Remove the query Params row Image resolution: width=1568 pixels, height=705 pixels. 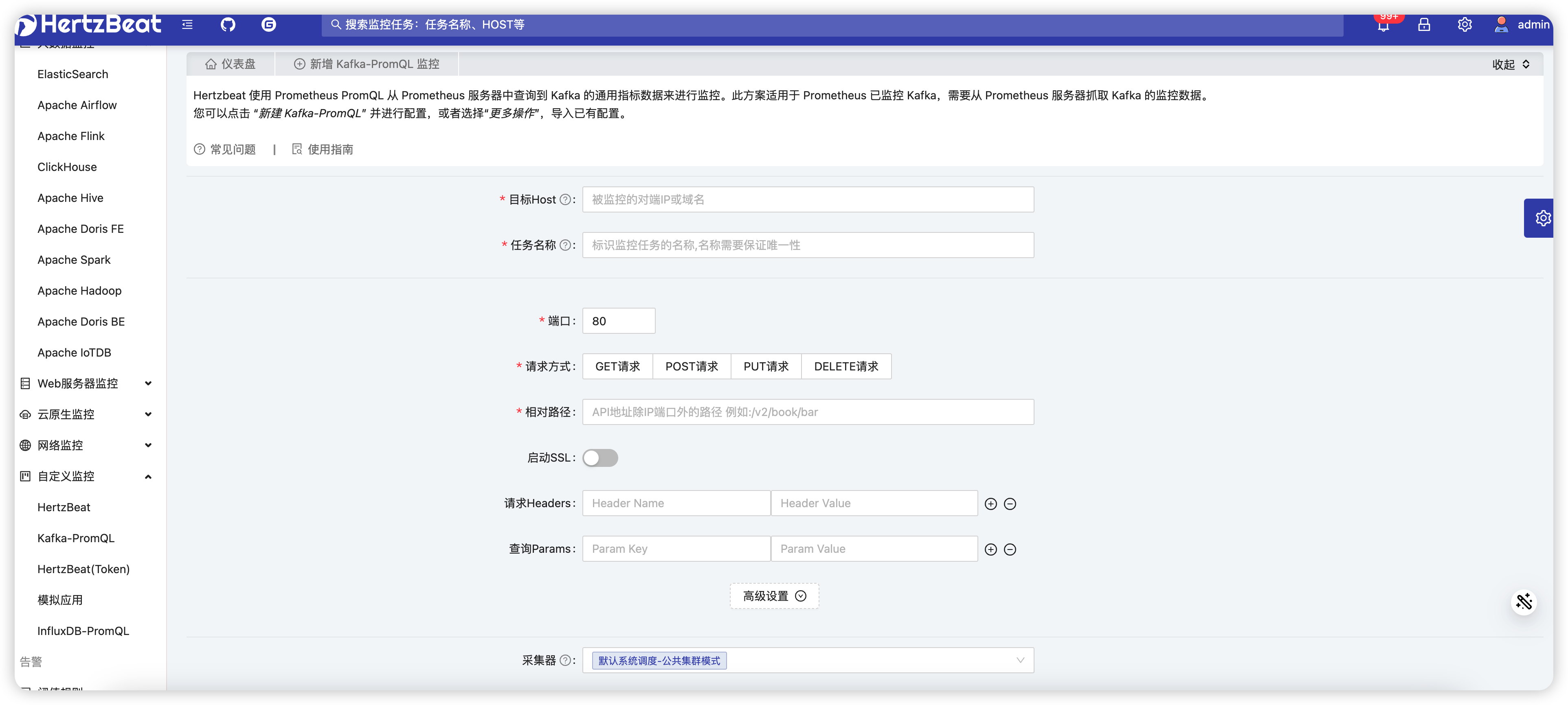[x=1010, y=549]
